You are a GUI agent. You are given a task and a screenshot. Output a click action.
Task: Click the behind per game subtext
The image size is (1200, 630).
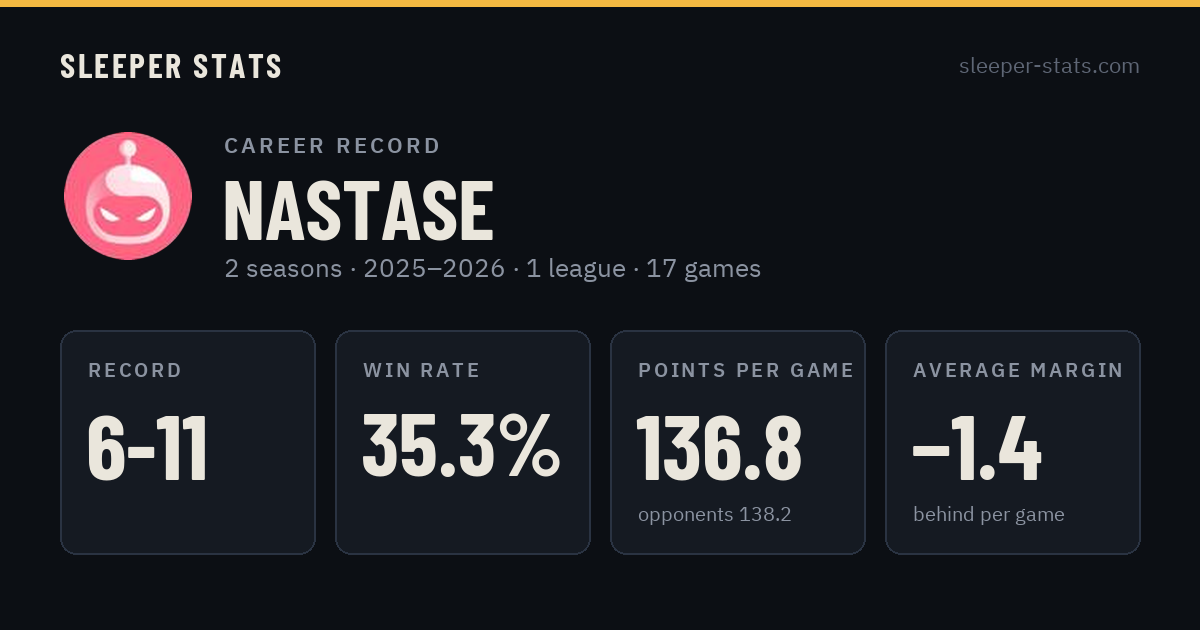(989, 515)
